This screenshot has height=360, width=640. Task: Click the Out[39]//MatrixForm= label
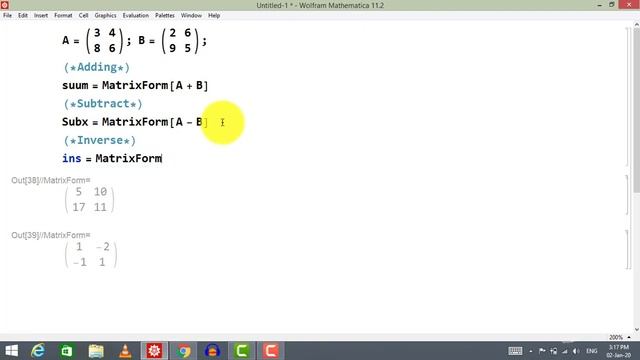click(51, 235)
